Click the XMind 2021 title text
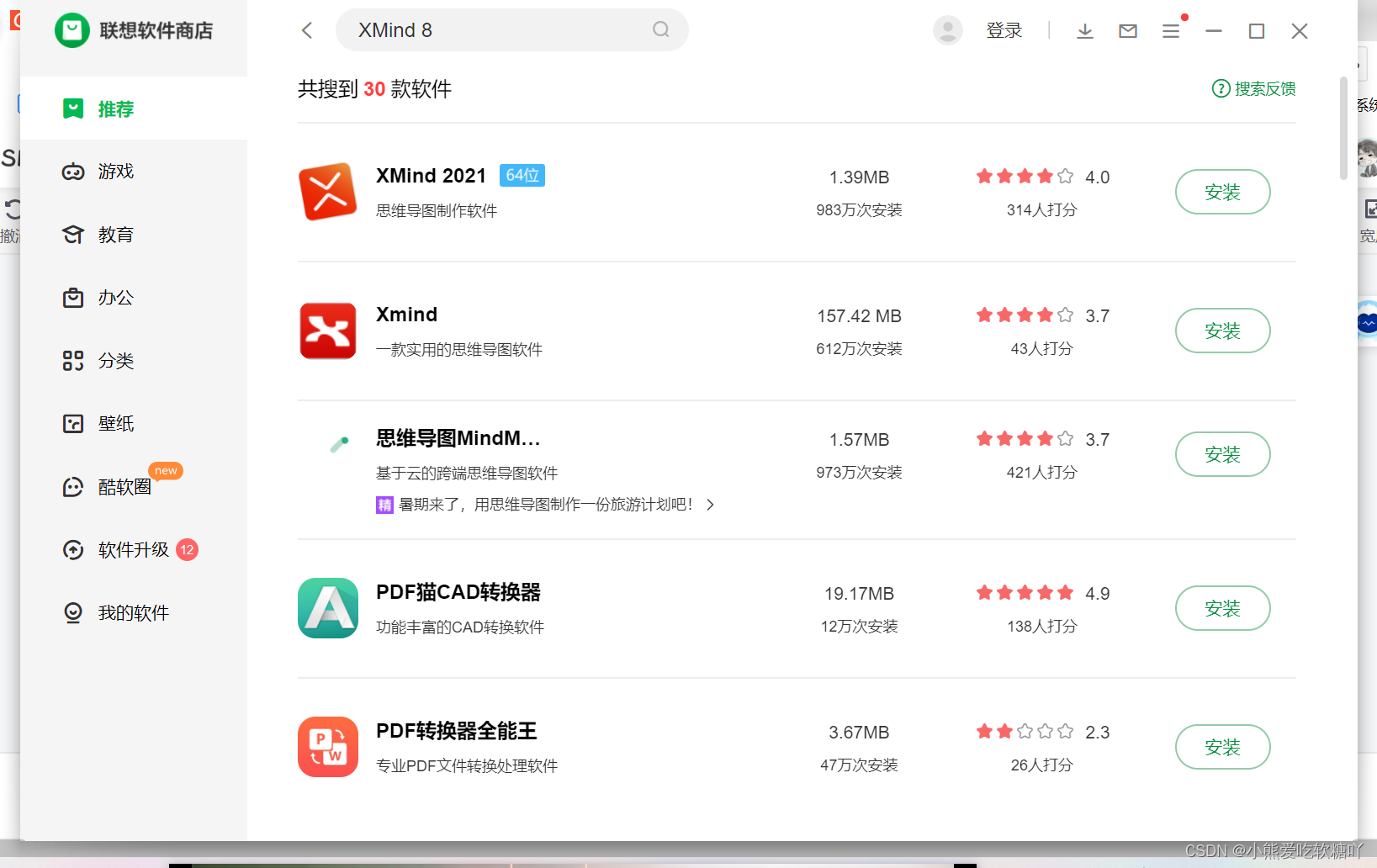 tap(432, 176)
